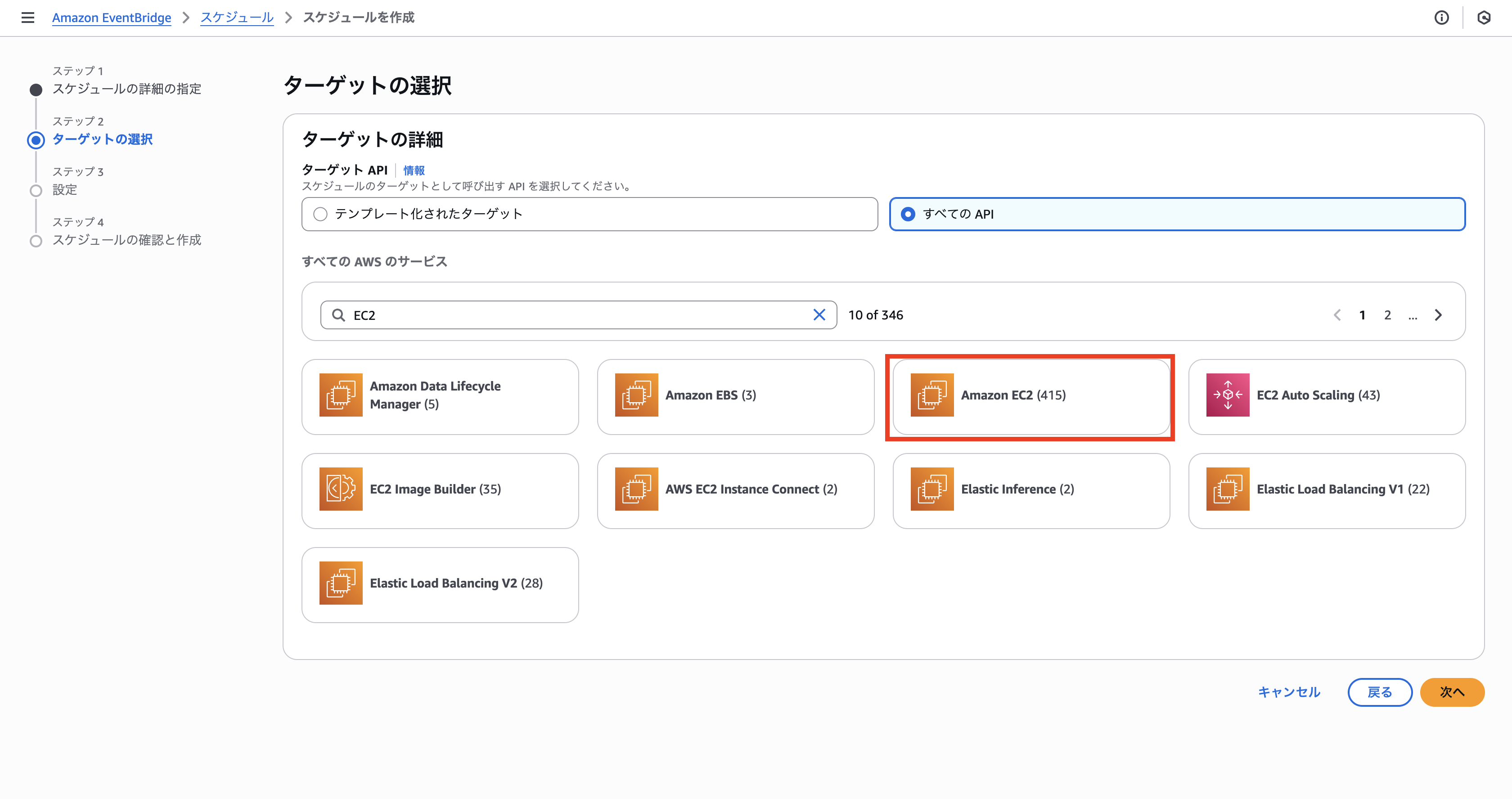
Task: Open the 情報 info link
Action: (414, 170)
